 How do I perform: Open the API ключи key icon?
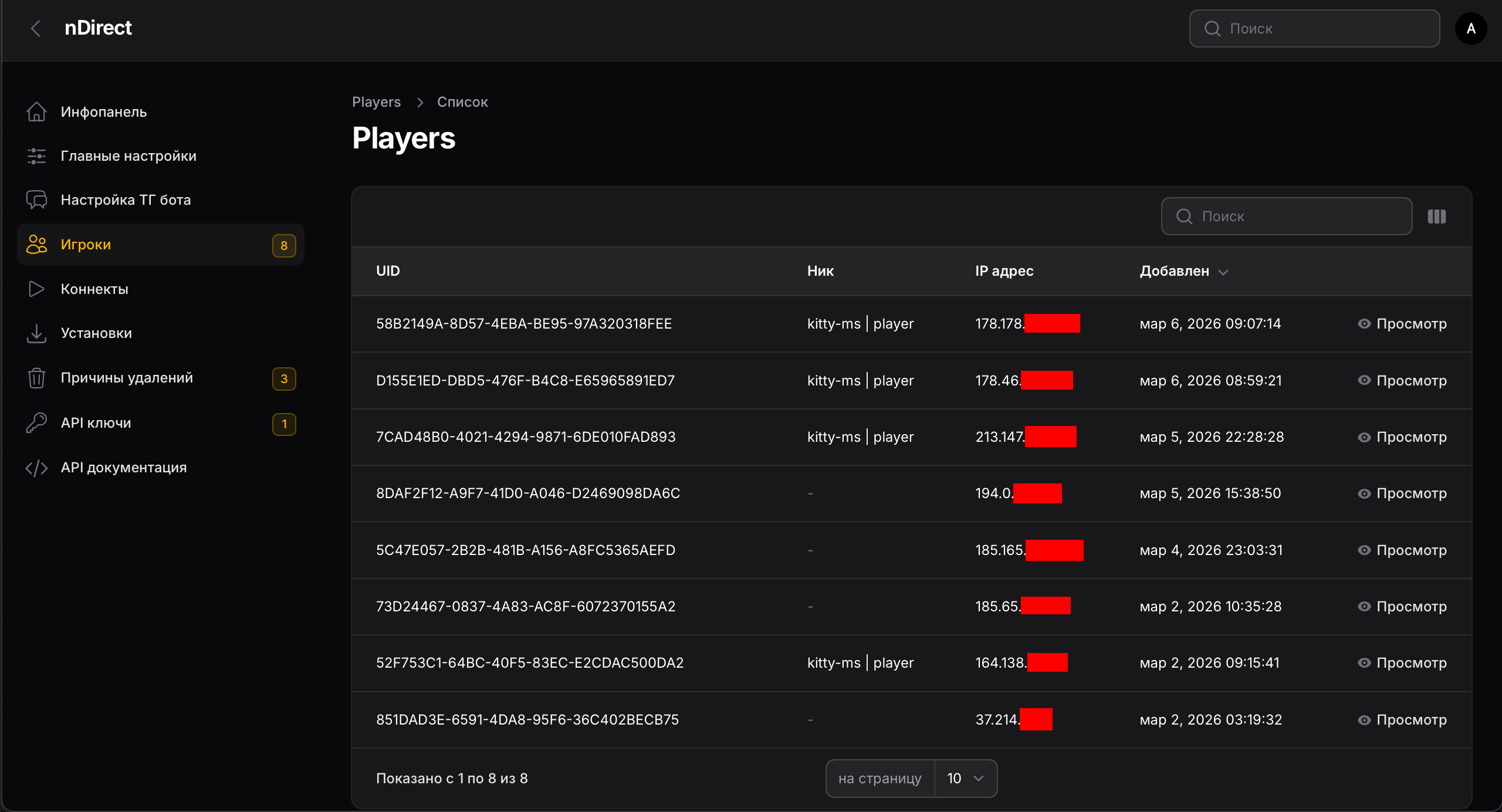[x=36, y=423]
